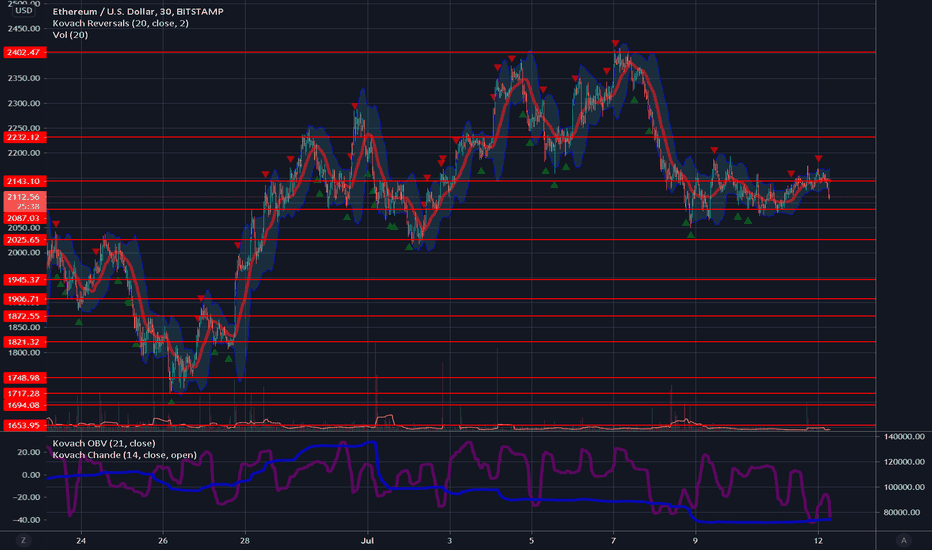Click the 1800.00 price scale value

(24, 353)
